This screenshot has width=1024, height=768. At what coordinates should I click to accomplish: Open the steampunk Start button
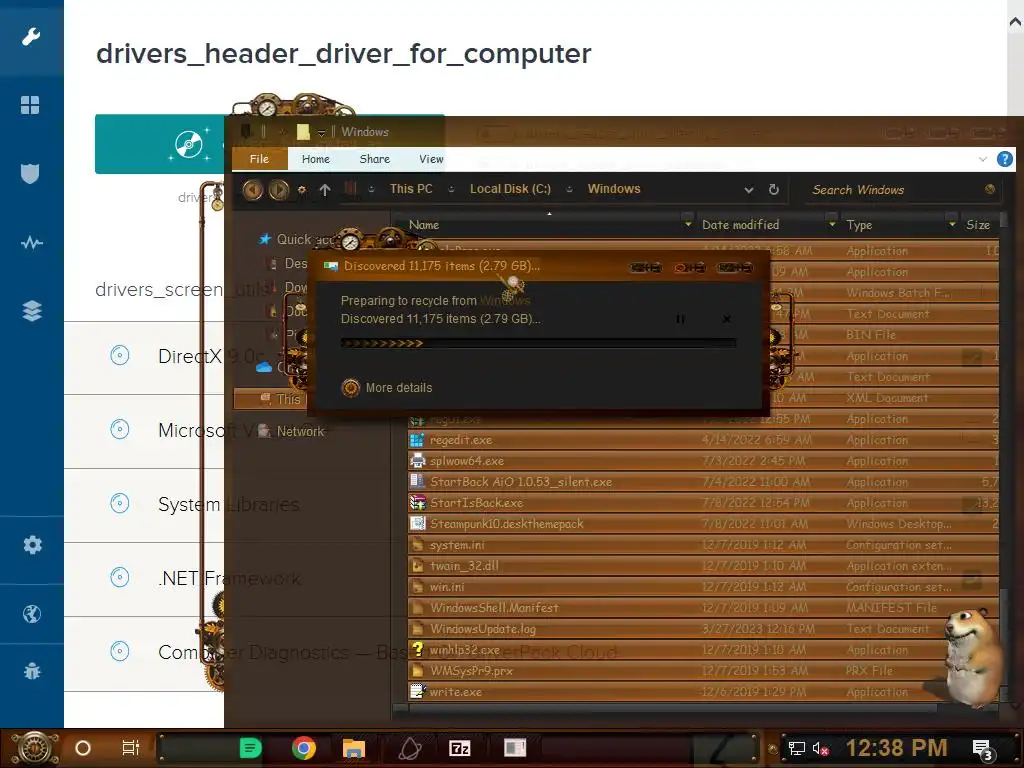pyautogui.click(x=35, y=748)
